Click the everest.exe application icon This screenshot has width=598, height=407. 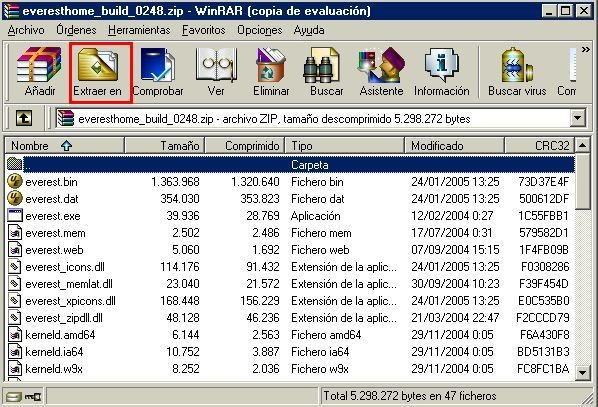tap(14, 216)
